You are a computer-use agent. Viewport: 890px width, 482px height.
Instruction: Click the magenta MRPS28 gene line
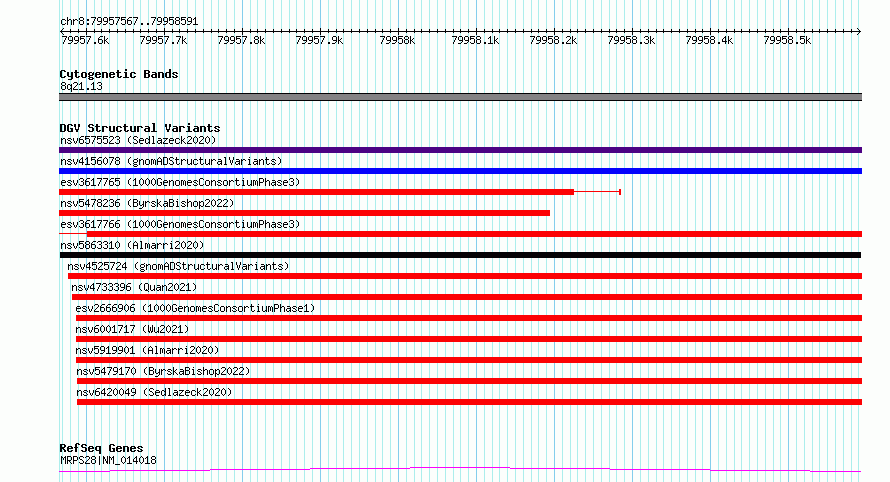pyautogui.click(x=460, y=469)
